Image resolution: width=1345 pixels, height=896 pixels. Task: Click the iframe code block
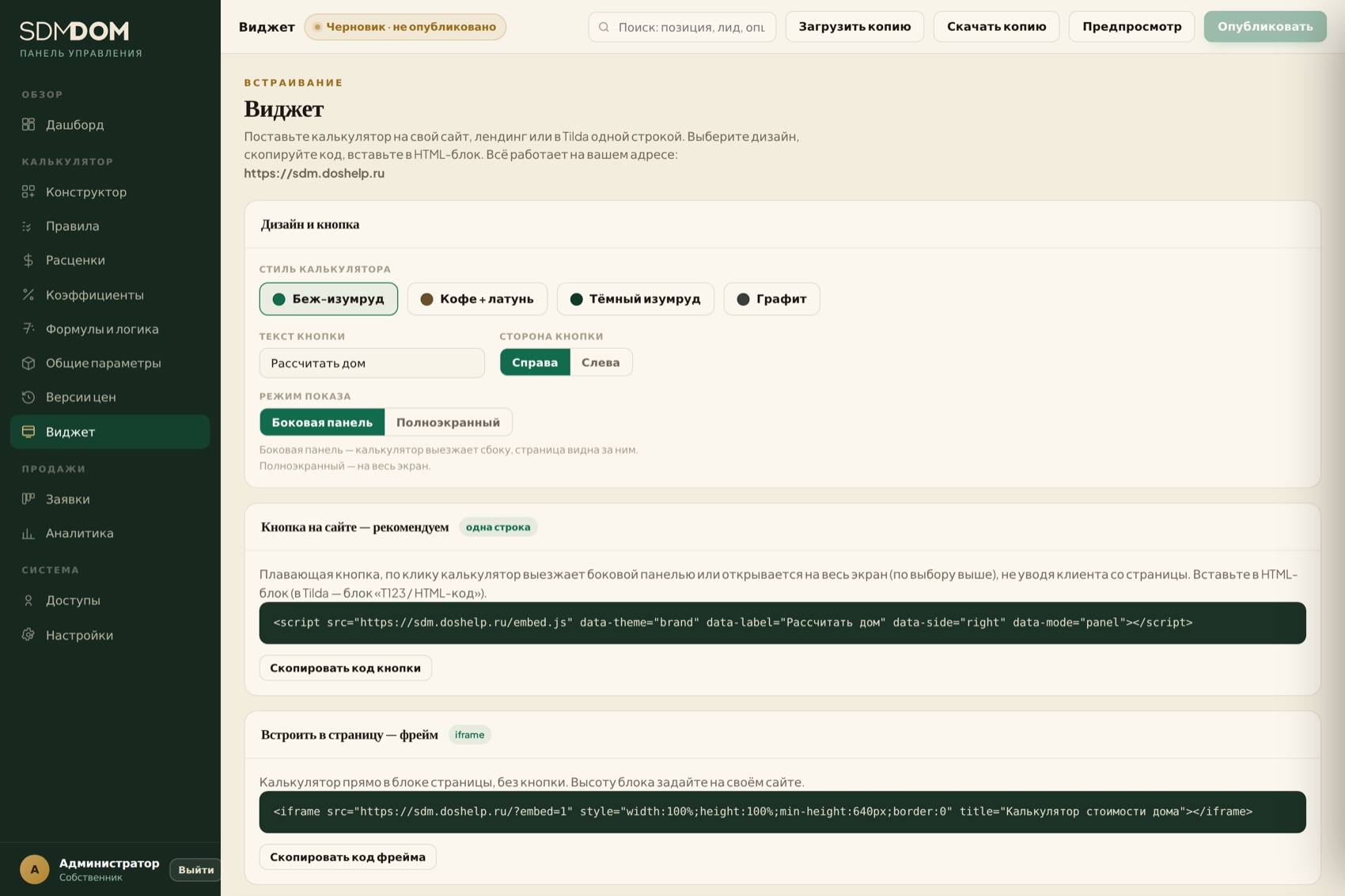[782, 812]
